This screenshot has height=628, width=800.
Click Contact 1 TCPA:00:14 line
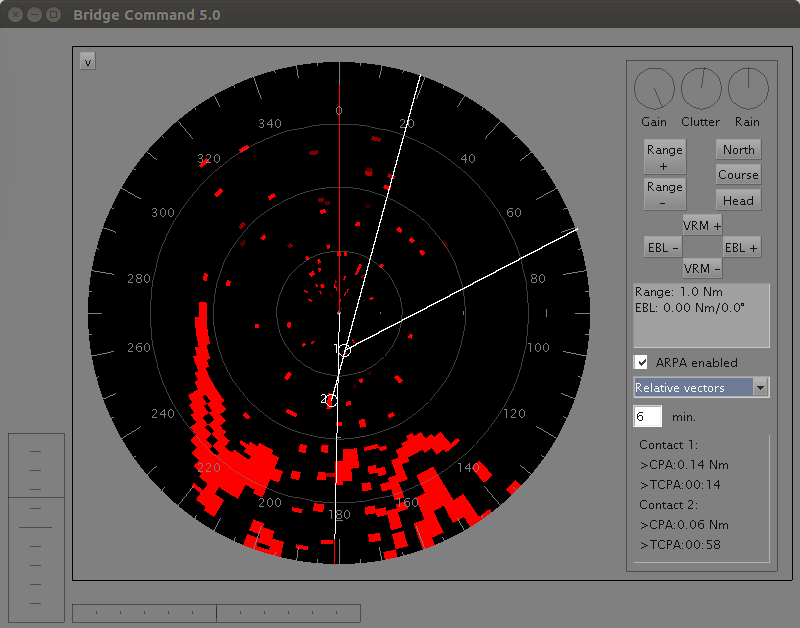click(680, 485)
